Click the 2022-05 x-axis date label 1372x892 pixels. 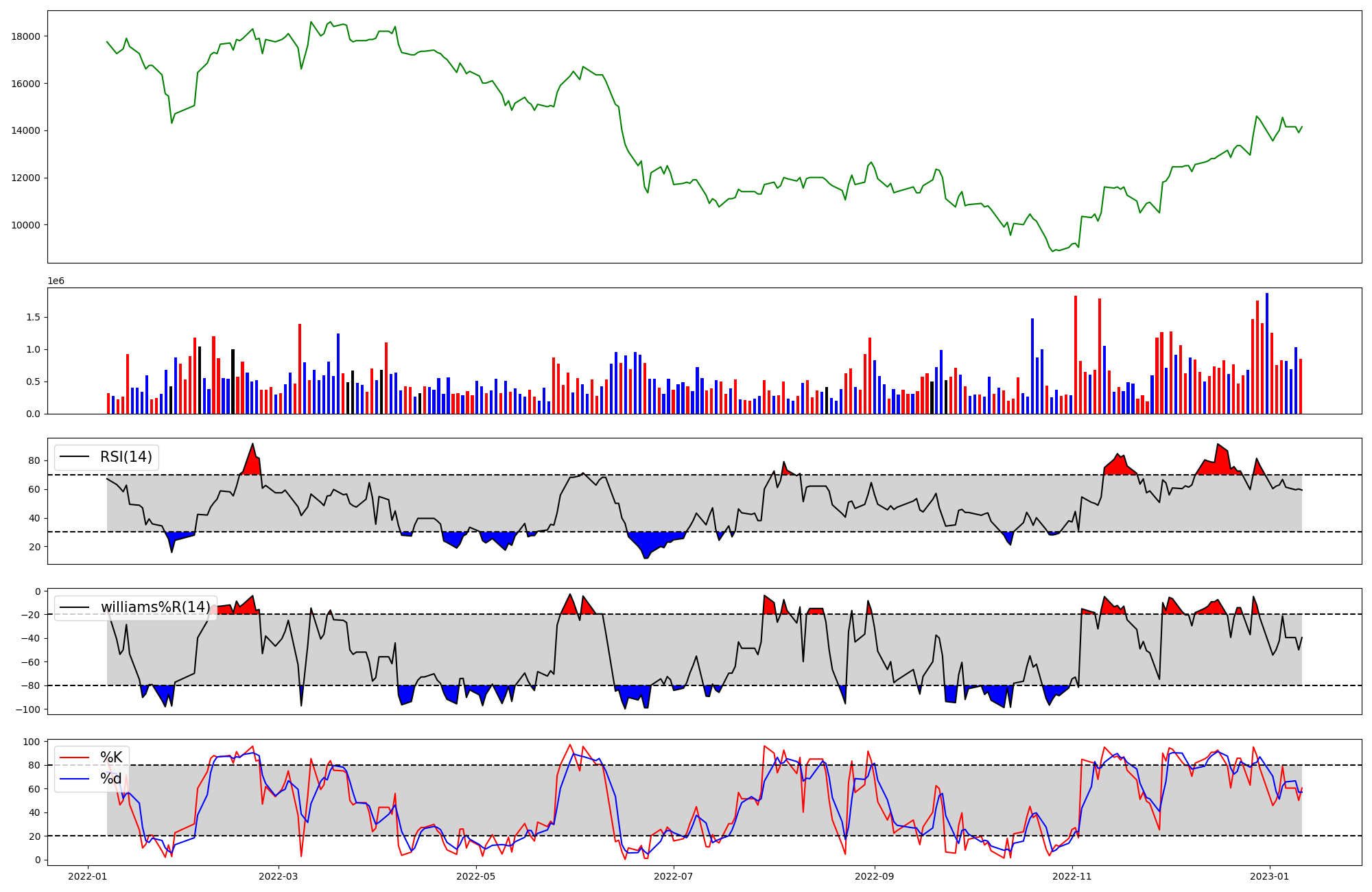coord(475,876)
